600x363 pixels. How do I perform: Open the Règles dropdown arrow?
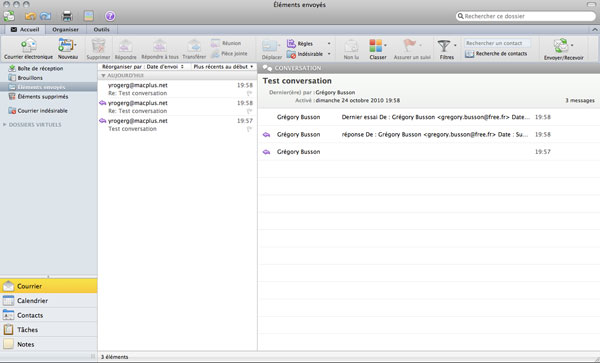tap(329, 44)
